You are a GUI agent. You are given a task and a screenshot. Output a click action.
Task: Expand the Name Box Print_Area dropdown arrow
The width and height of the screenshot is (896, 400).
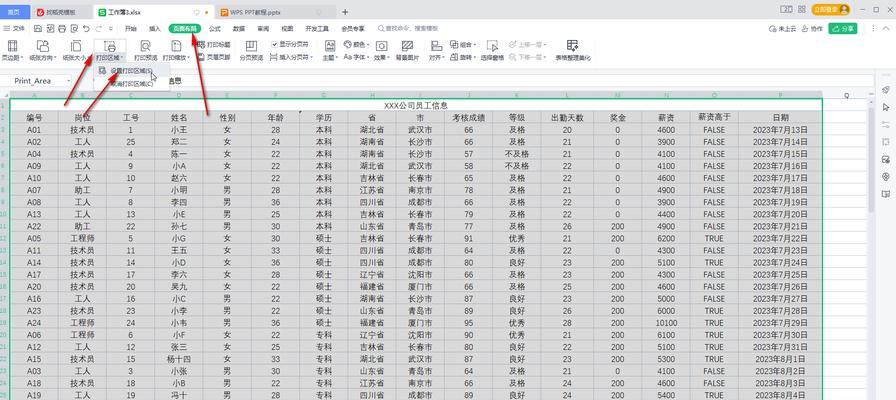(x=69, y=81)
